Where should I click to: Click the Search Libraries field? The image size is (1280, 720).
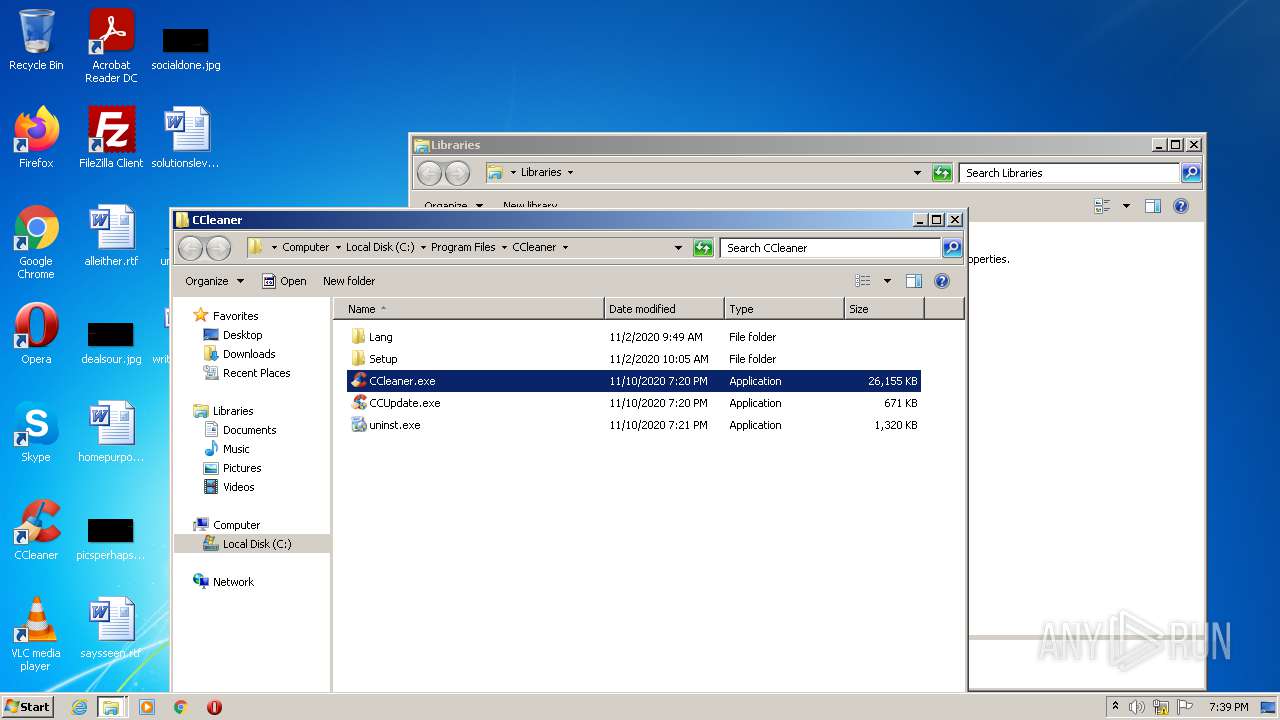[1069, 173]
